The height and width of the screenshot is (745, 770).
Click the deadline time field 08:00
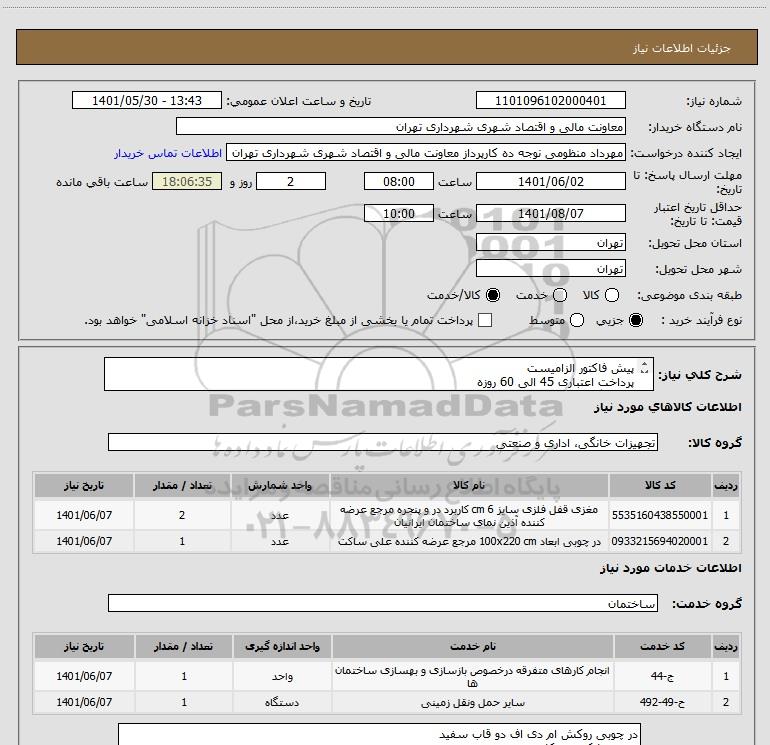click(399, 181)
